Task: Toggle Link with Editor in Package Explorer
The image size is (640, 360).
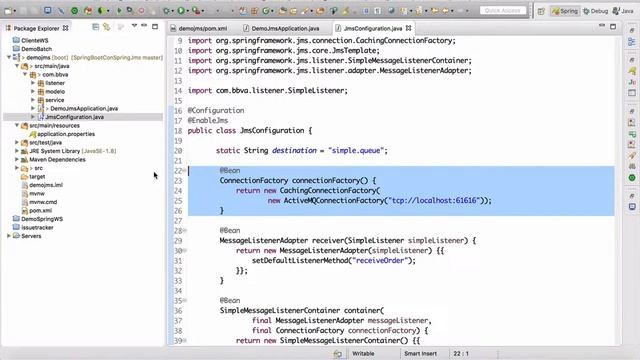Action: pos(107,27)
